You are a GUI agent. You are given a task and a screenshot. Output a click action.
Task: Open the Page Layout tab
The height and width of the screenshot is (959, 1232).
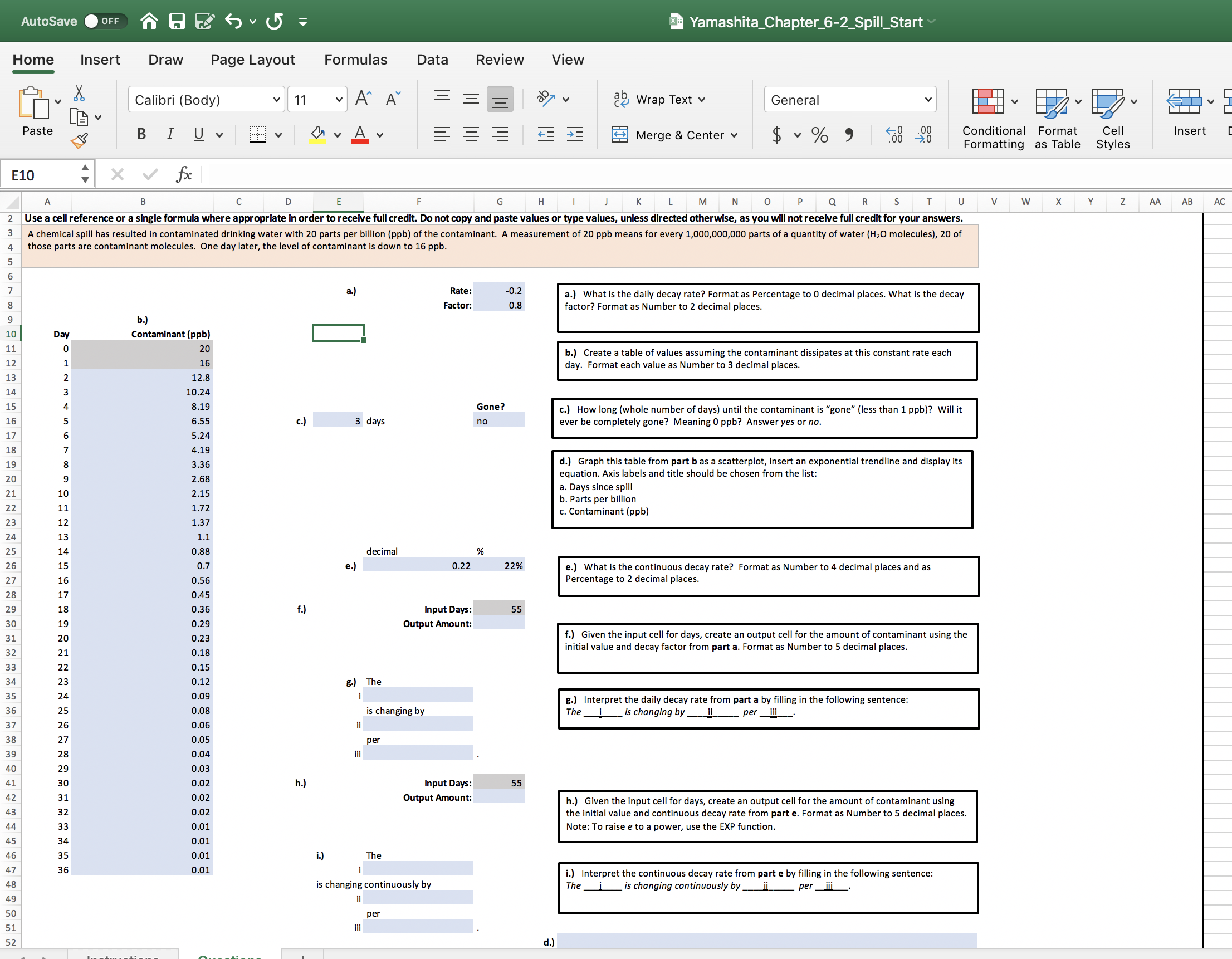click(253, 60)
